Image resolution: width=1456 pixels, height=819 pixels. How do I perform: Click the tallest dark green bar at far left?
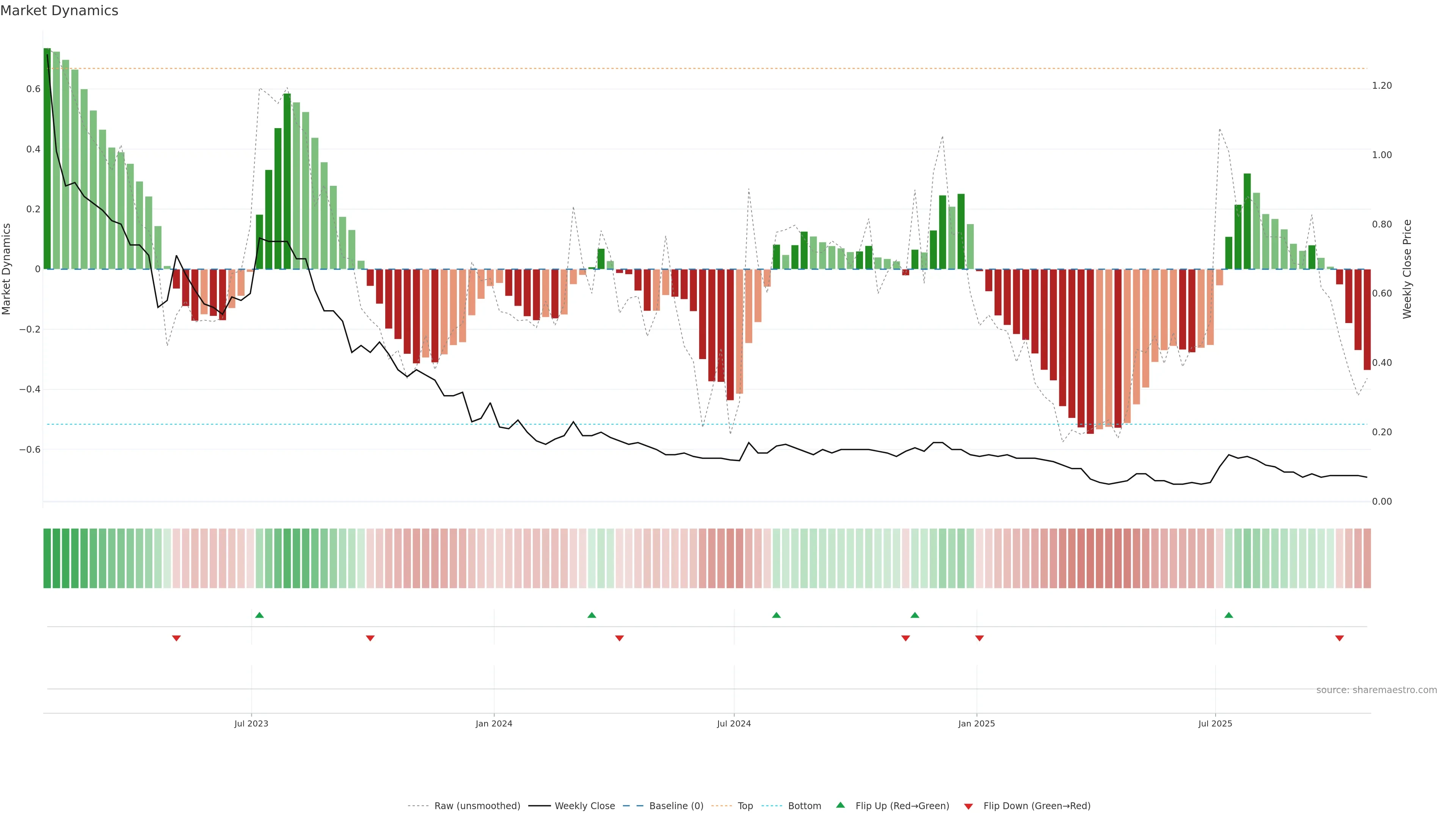[47, 158]
